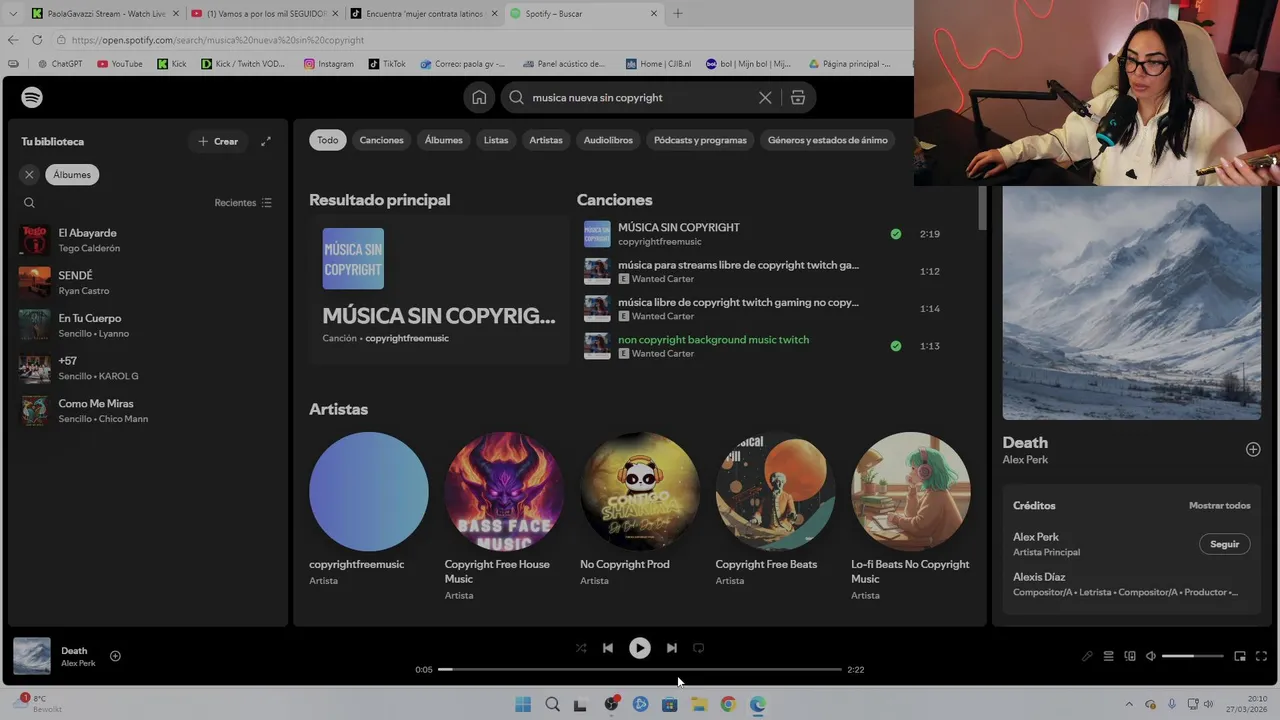Add Death to library from the now-playing bar
The width and height of the screenshot is (1280, 720).
(x=115, y=656)
